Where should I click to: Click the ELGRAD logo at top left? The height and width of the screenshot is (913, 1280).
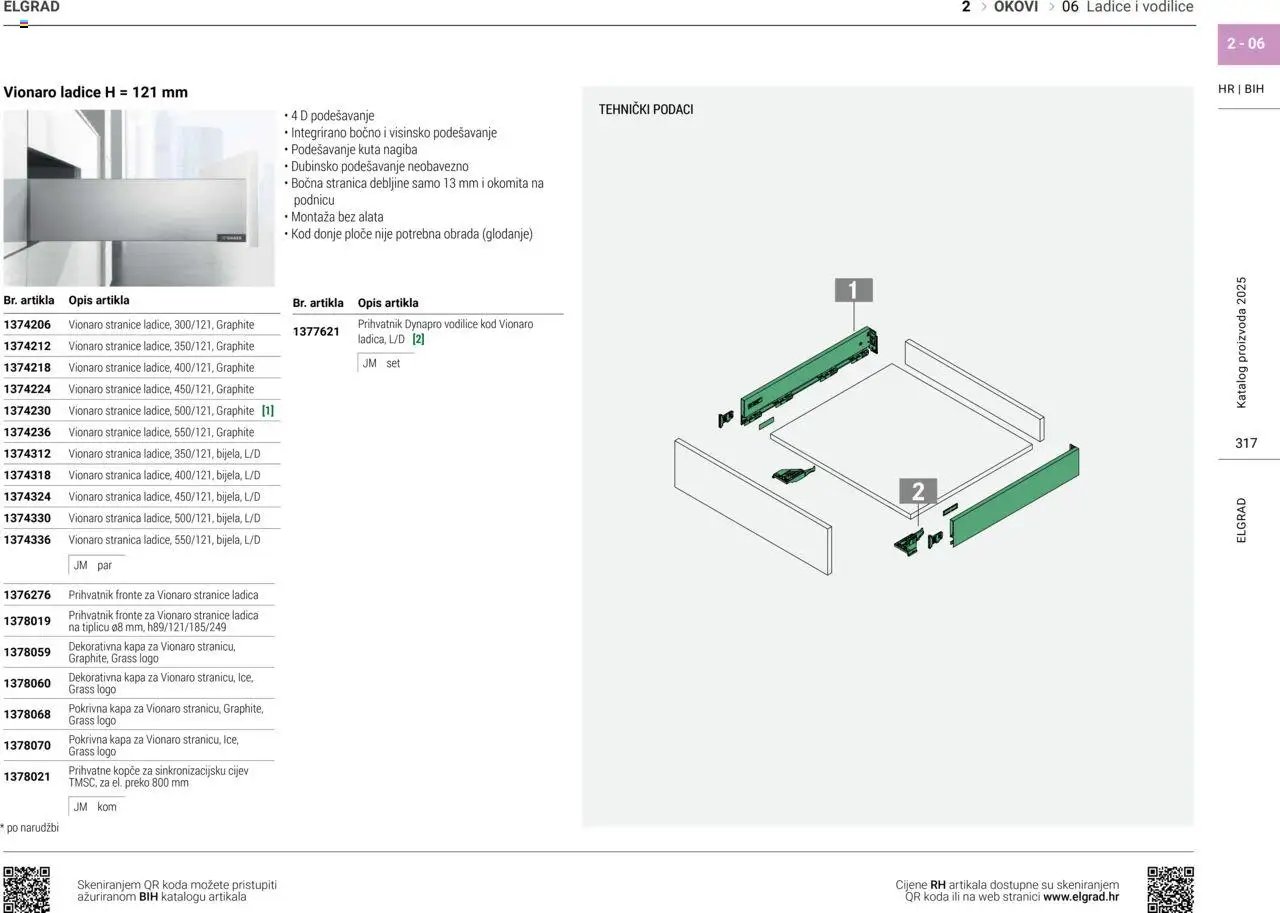[x=32, y=8]
